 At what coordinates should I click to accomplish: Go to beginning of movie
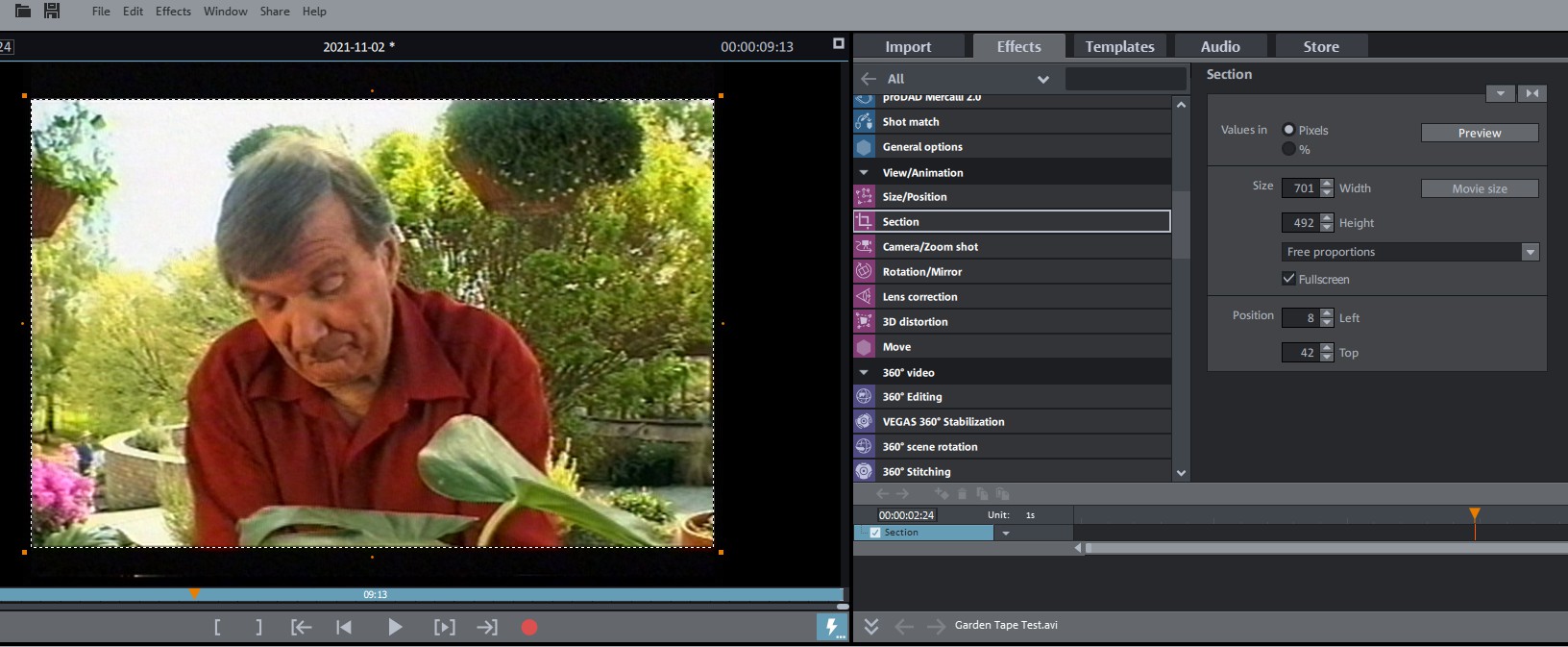tap(343, 628)
